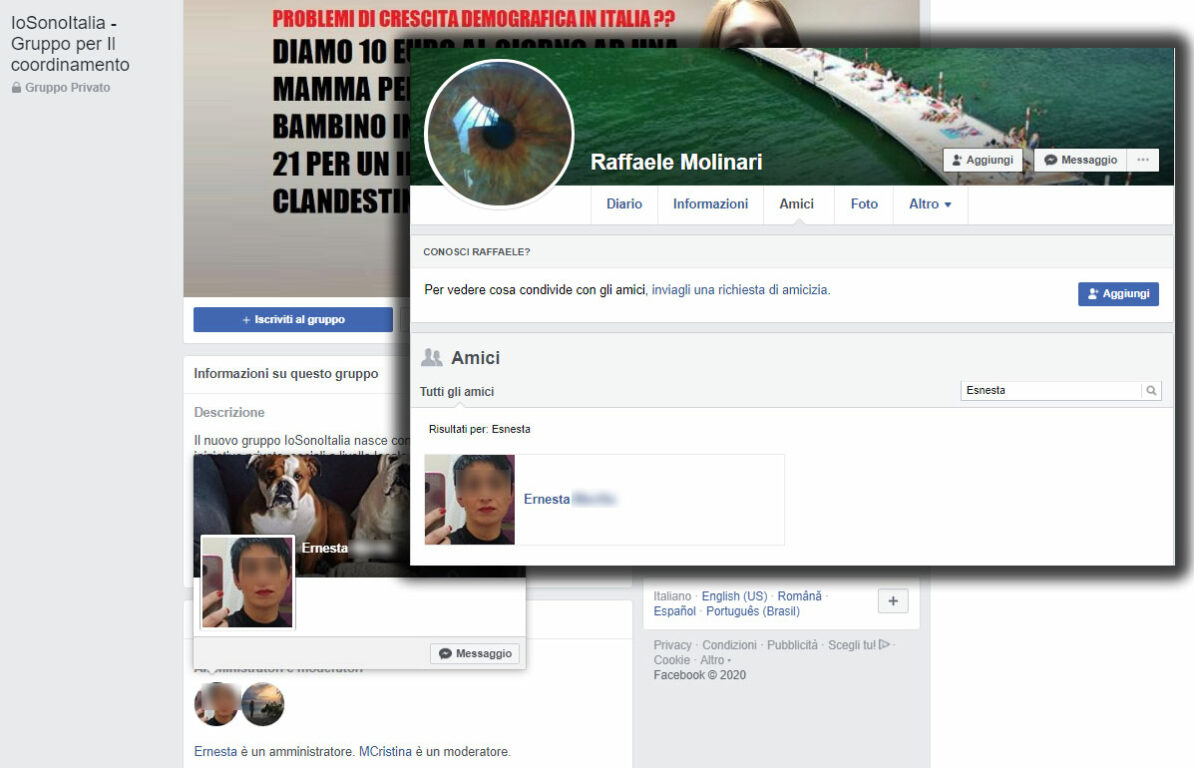Click the 'Risultati per: Esnesta' text
Screen dimensions: 1194x768
pyautogui.click(x=480, y=429)
